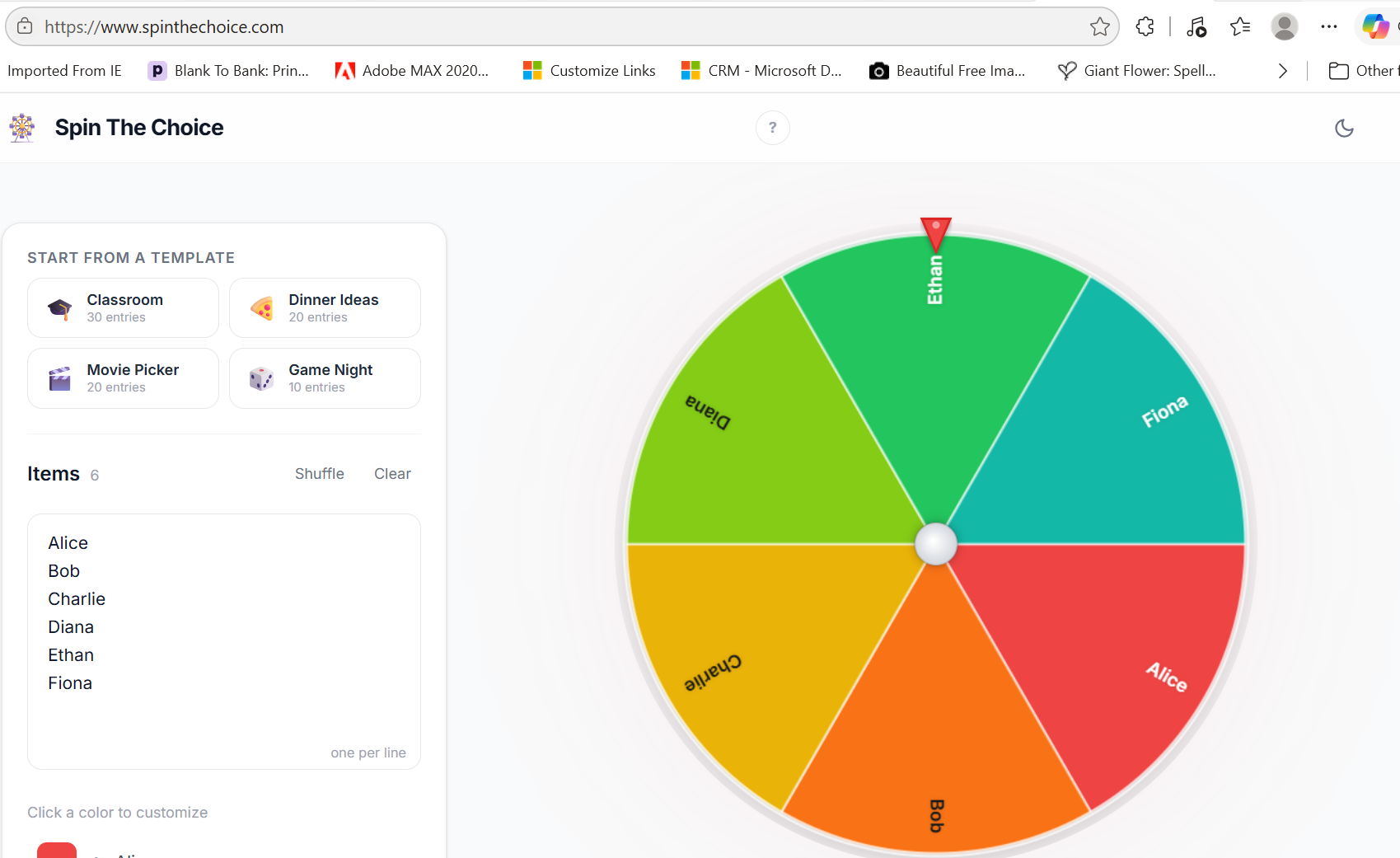Open the Giant Flower: Spell bookmark

[1137, 71]
